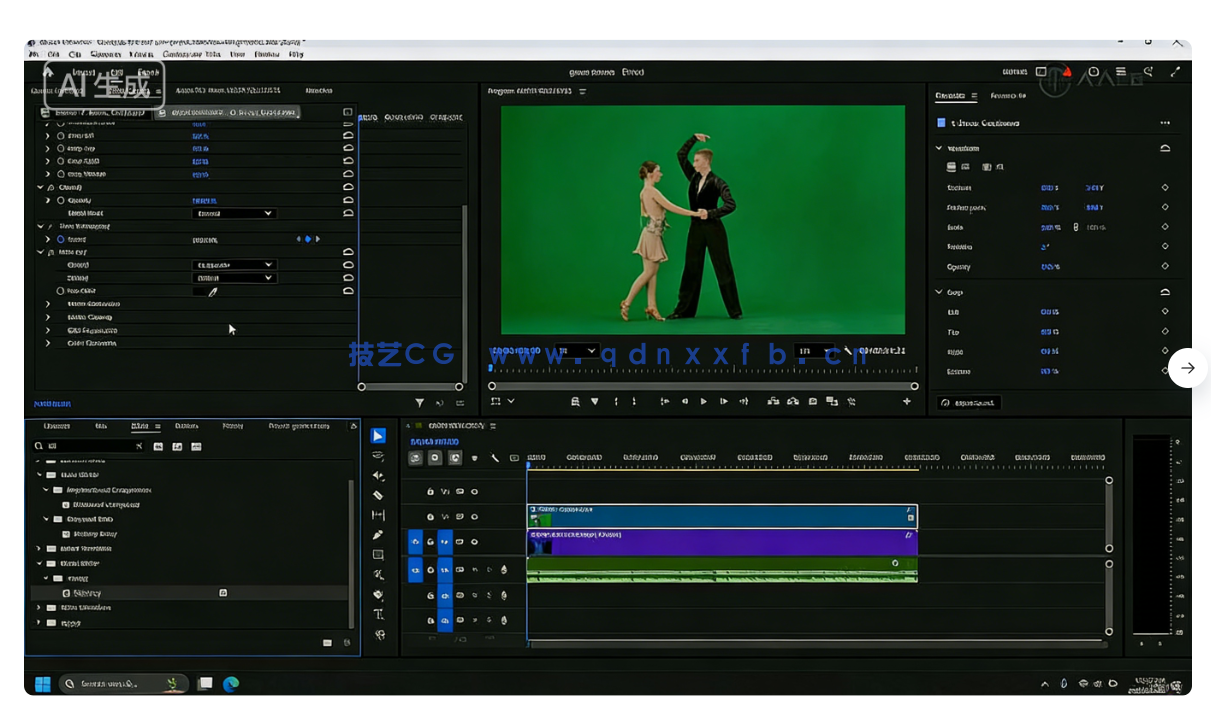The height and width of the screenshot is (710, 1211).
Task: Toggle the track lock on track V1
Action: click(x=430, y=541)
